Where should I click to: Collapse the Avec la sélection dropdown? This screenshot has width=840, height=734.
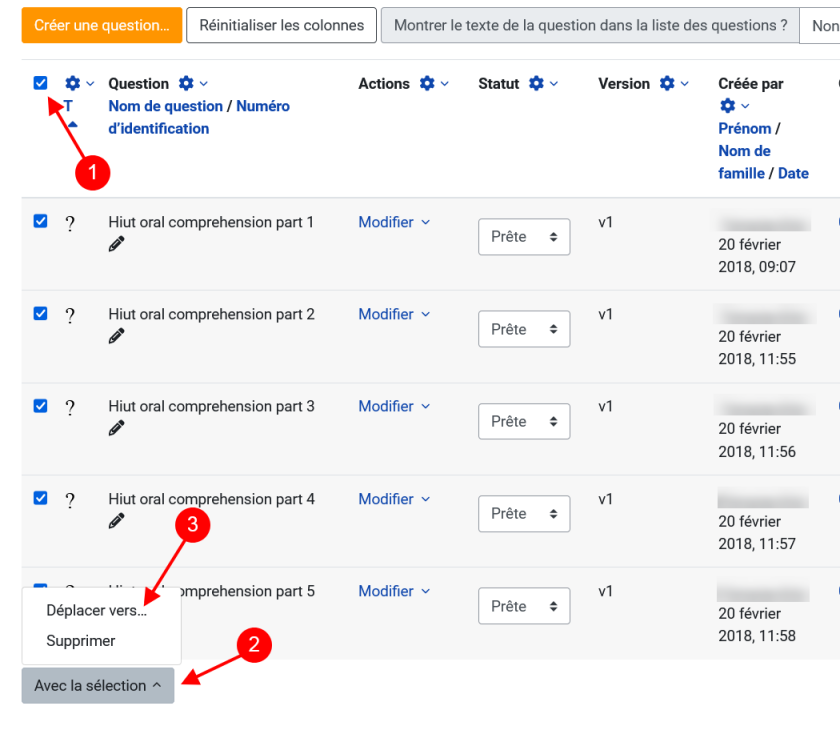98,686
